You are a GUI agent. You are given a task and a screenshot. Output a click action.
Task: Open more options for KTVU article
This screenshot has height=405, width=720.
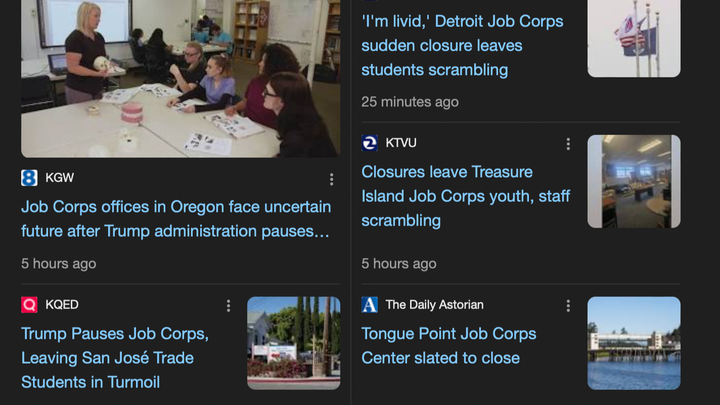[x=568, y=144]
